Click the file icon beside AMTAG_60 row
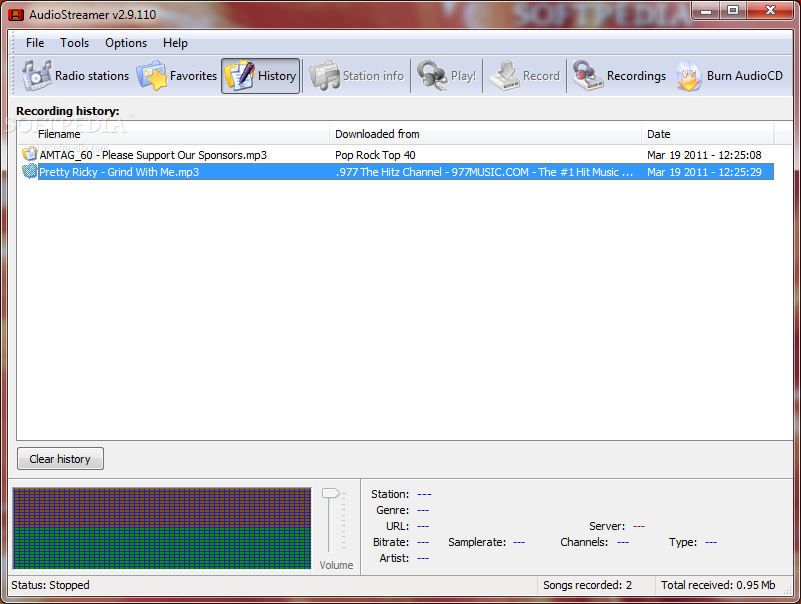 (x=30, y=154)
